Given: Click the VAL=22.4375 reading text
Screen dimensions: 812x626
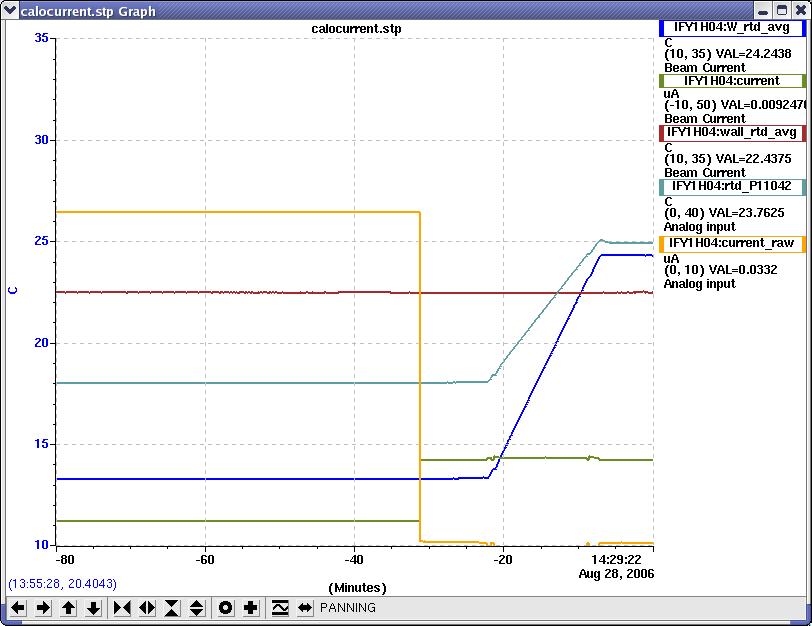Looking at the screenshot, I should (753, 159).
